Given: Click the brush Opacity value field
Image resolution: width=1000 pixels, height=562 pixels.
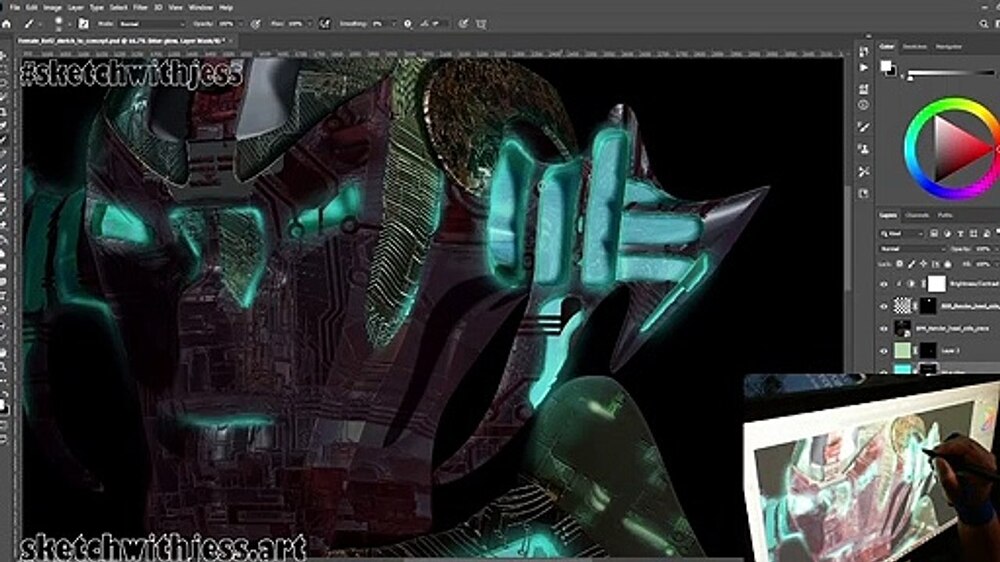Looking at the screenshot, I should tap(227, 24).
